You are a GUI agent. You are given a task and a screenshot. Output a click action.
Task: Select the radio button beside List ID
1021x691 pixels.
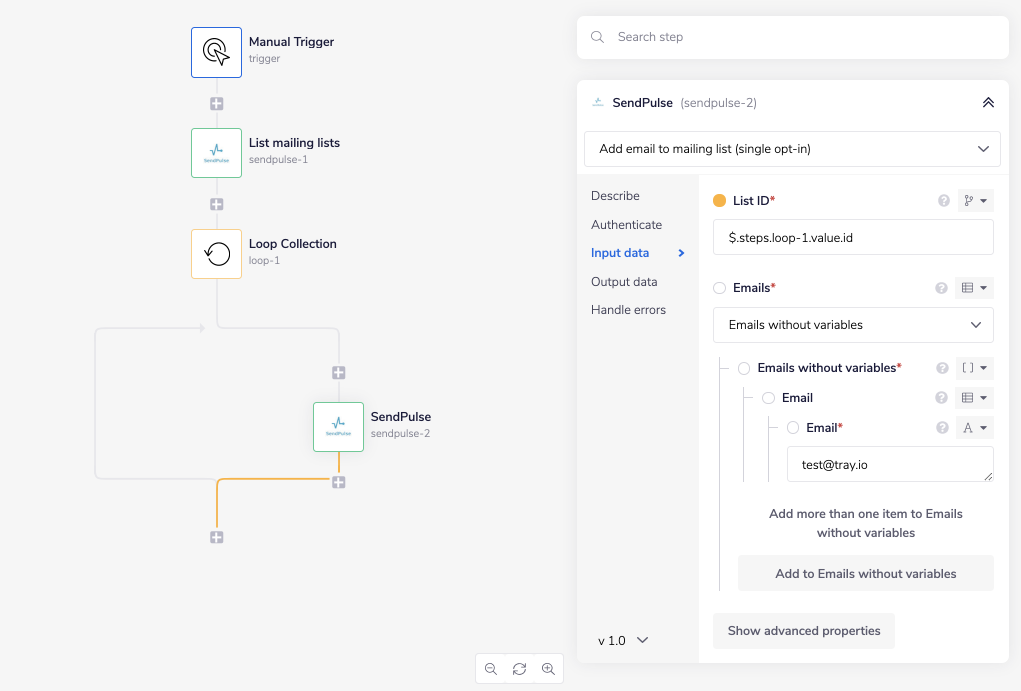[x=718, y=200]
